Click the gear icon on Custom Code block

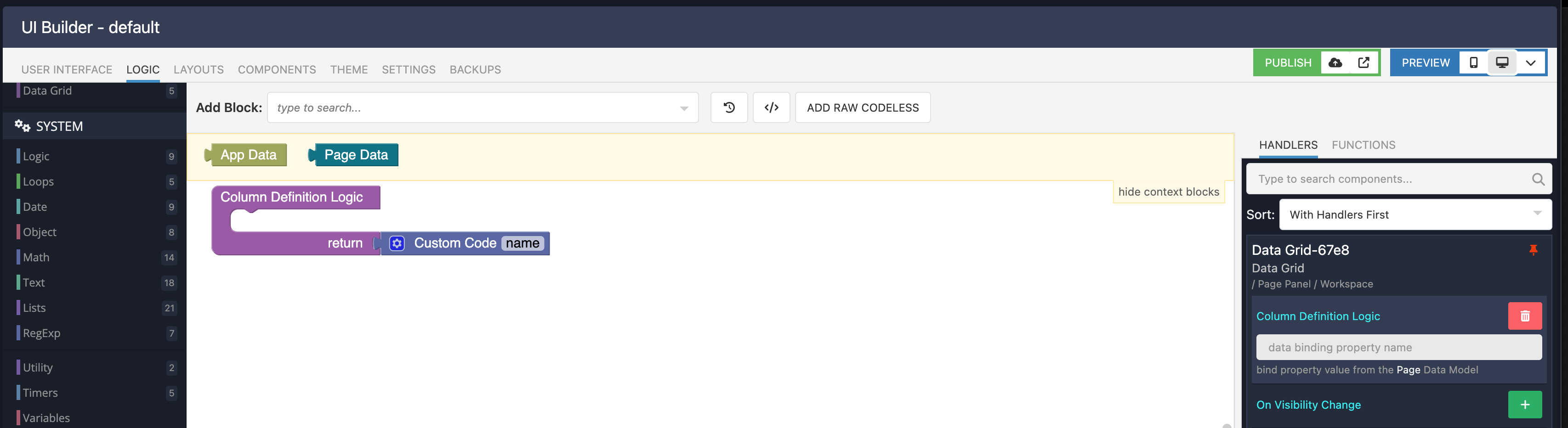click(x=397, y=243)
